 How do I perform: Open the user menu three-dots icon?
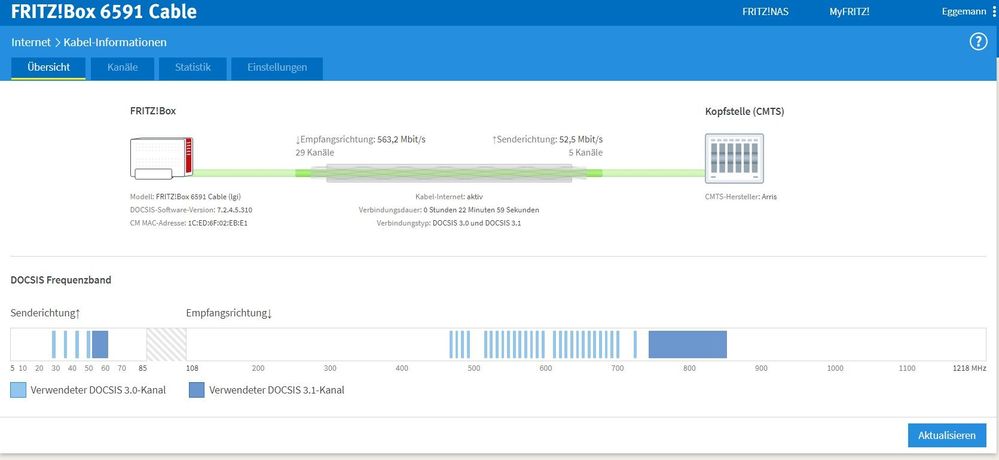[994, 11]
